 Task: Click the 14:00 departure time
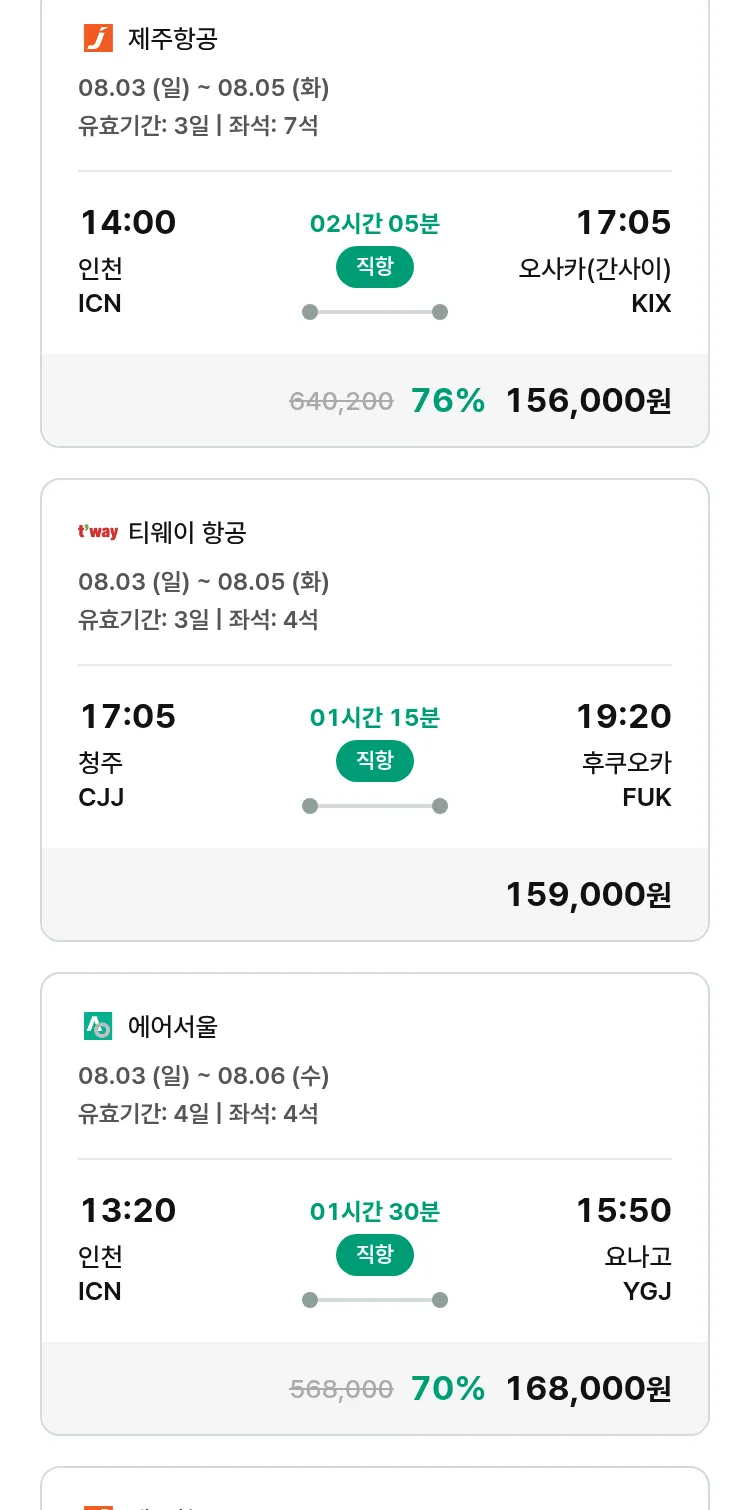click(x=128, y=222)
